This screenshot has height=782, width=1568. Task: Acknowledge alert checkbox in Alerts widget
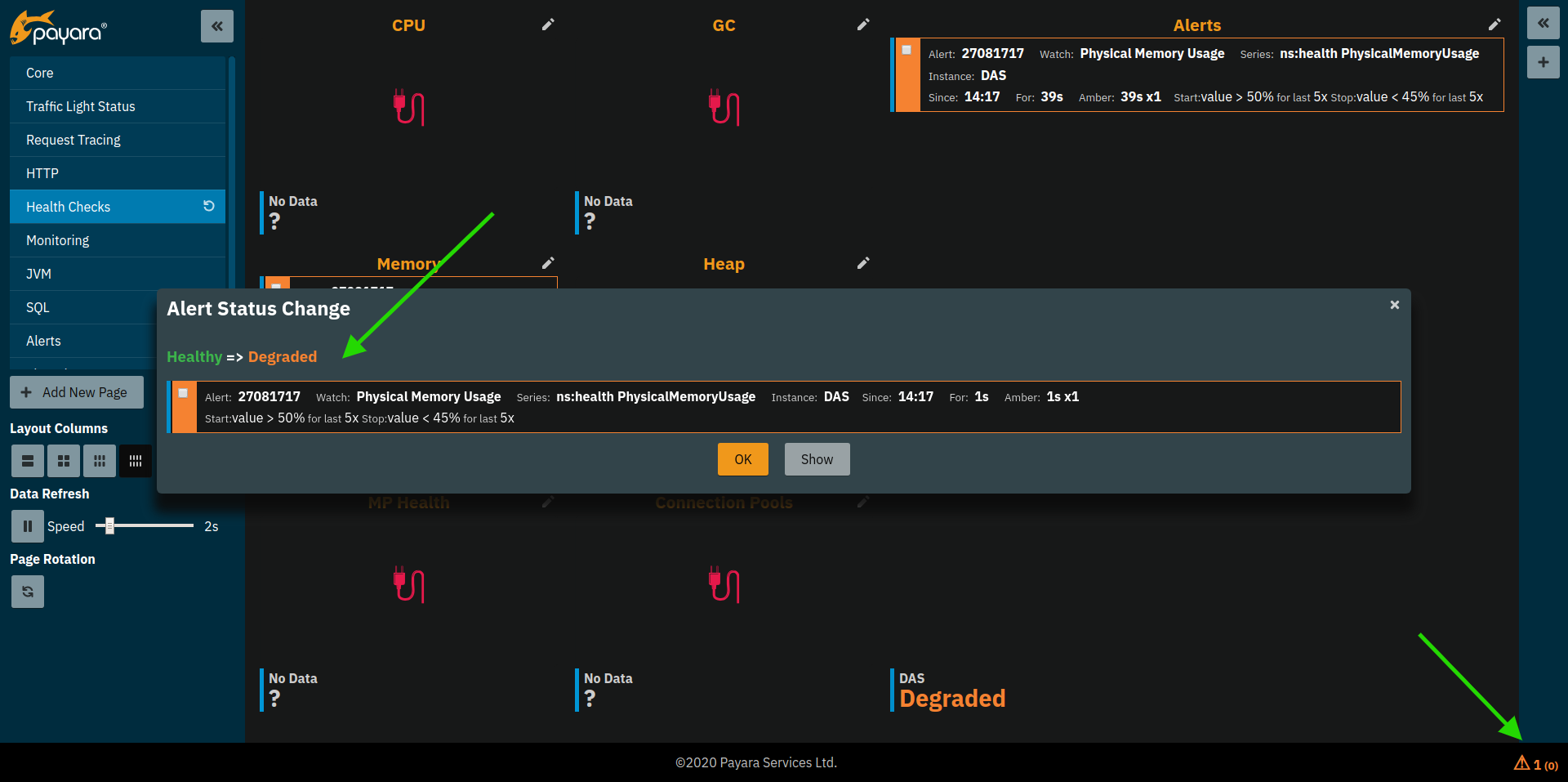click(x=906, y=51)
